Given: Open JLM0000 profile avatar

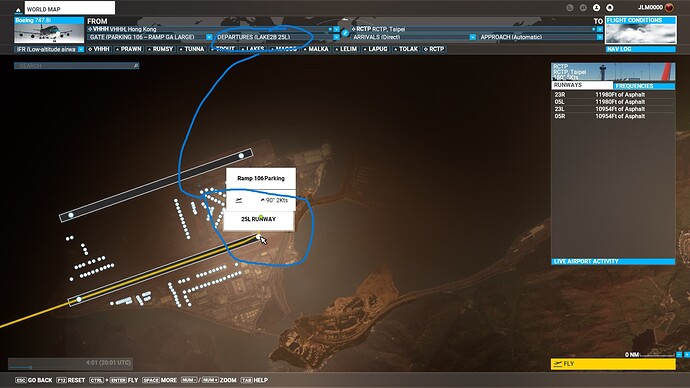Looking at the screenshot, I should pyautogui.click(x=669, y=7).
